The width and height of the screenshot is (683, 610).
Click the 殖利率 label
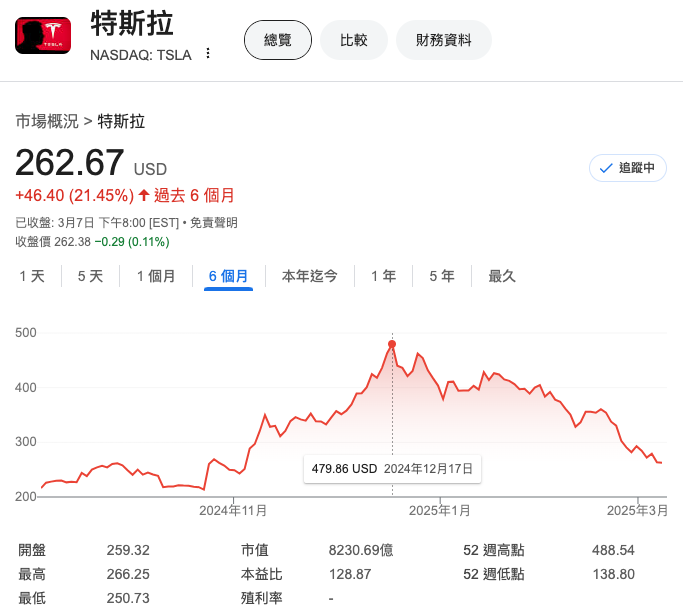(x=261, y=598)
